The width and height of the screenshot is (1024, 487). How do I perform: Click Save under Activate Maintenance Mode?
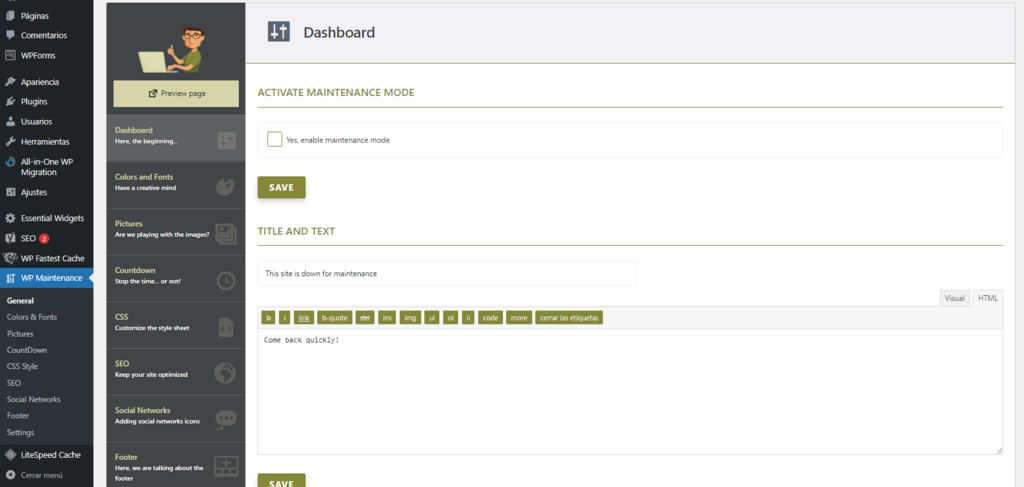coord(281,187)
